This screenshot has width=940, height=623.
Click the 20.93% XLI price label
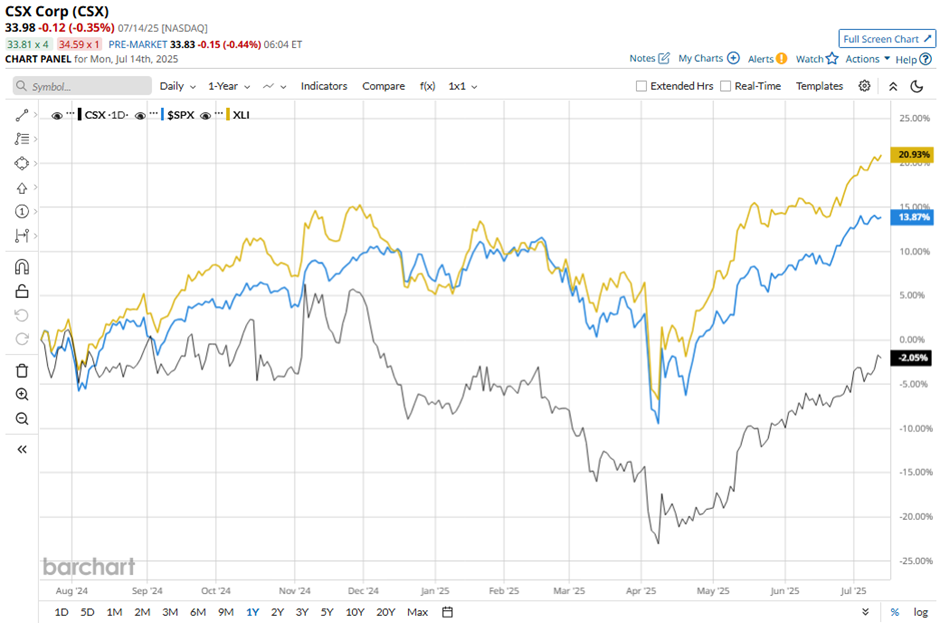tap(912, 155)
